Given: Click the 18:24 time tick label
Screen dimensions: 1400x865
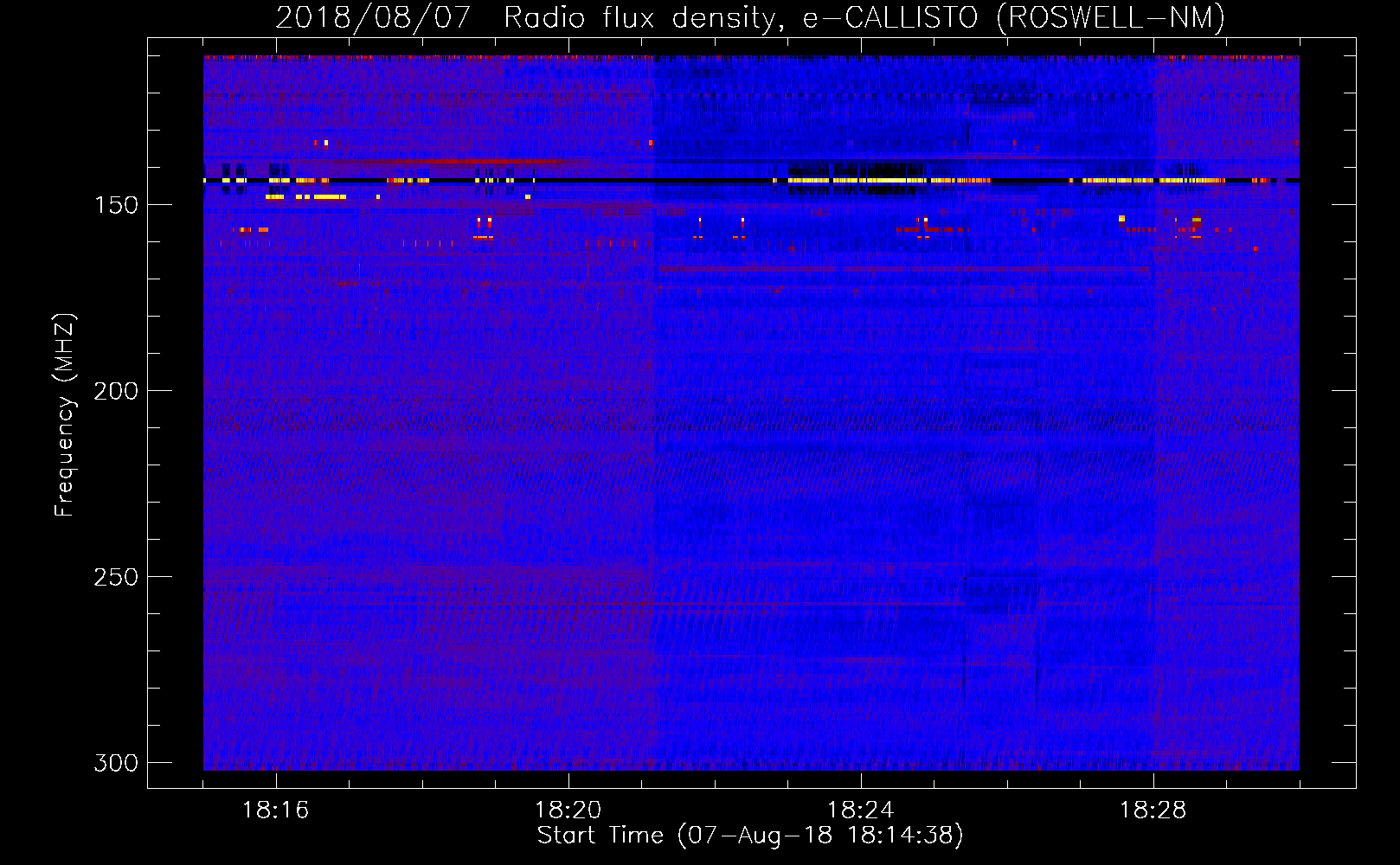Looking at the screenshot, I should 861,811.
